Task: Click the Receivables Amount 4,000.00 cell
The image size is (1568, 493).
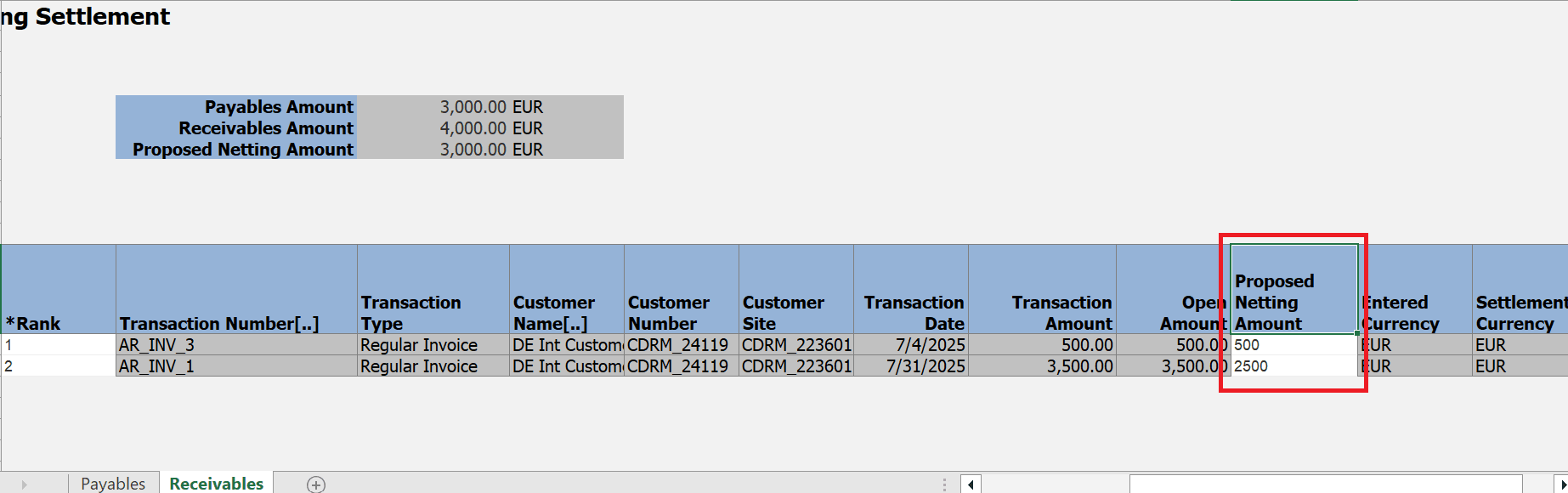Action: coord(476,128)
